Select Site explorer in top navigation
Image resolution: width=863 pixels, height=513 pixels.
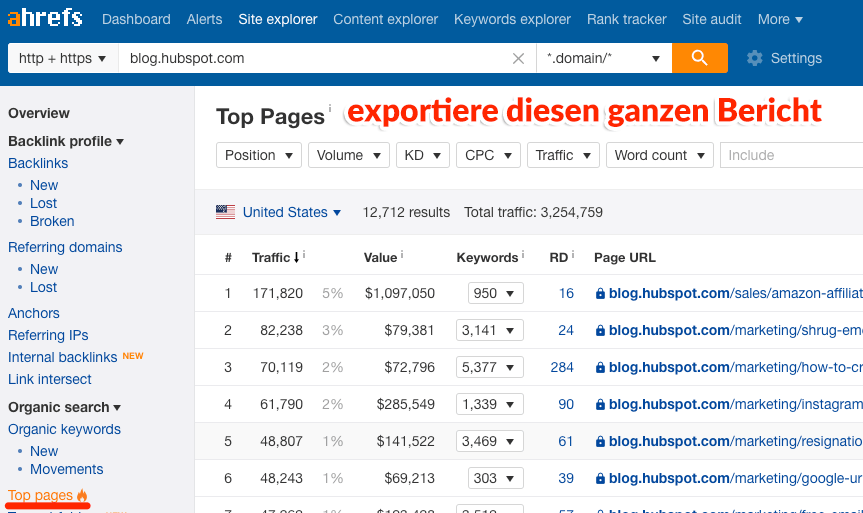point(278,19)
